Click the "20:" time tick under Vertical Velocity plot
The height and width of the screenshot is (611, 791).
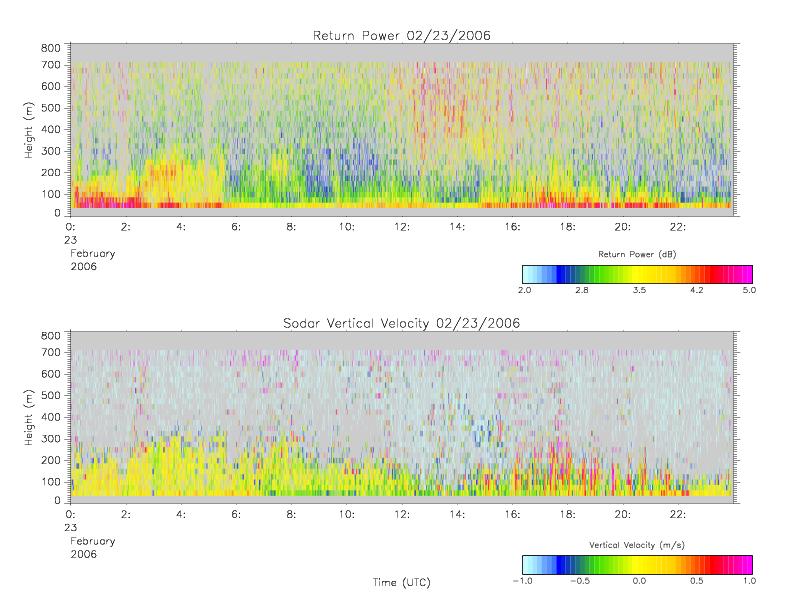[x=623, y=515]
